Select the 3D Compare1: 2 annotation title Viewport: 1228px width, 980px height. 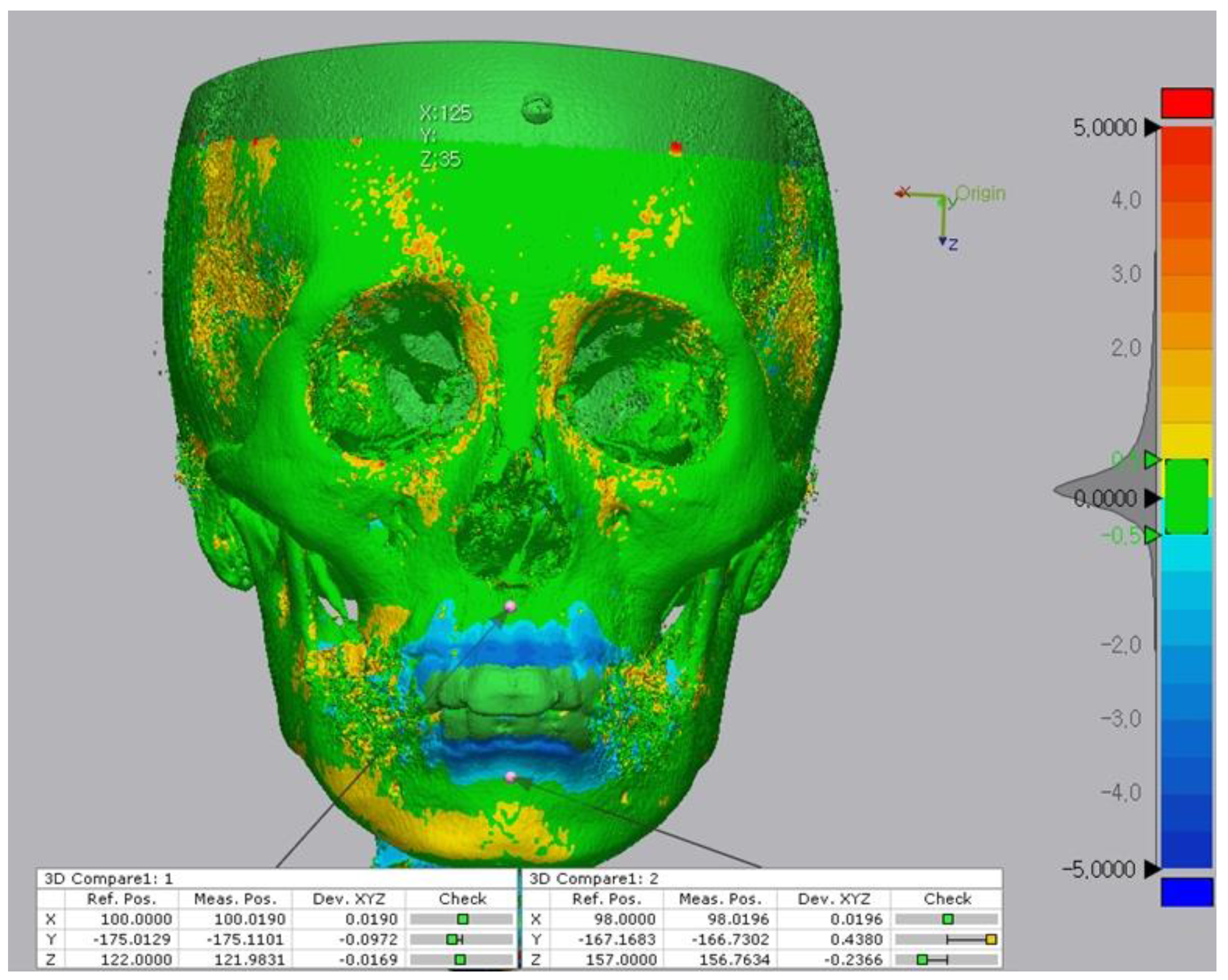[593, 879]
